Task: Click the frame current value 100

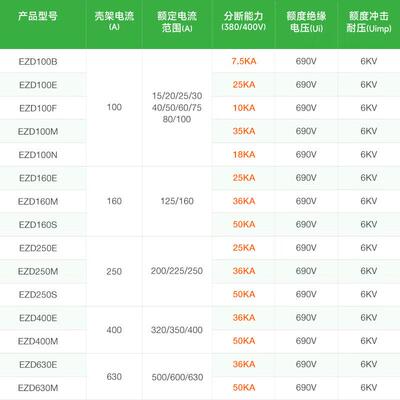Action: pyautogui.click(x=114, y=107)
